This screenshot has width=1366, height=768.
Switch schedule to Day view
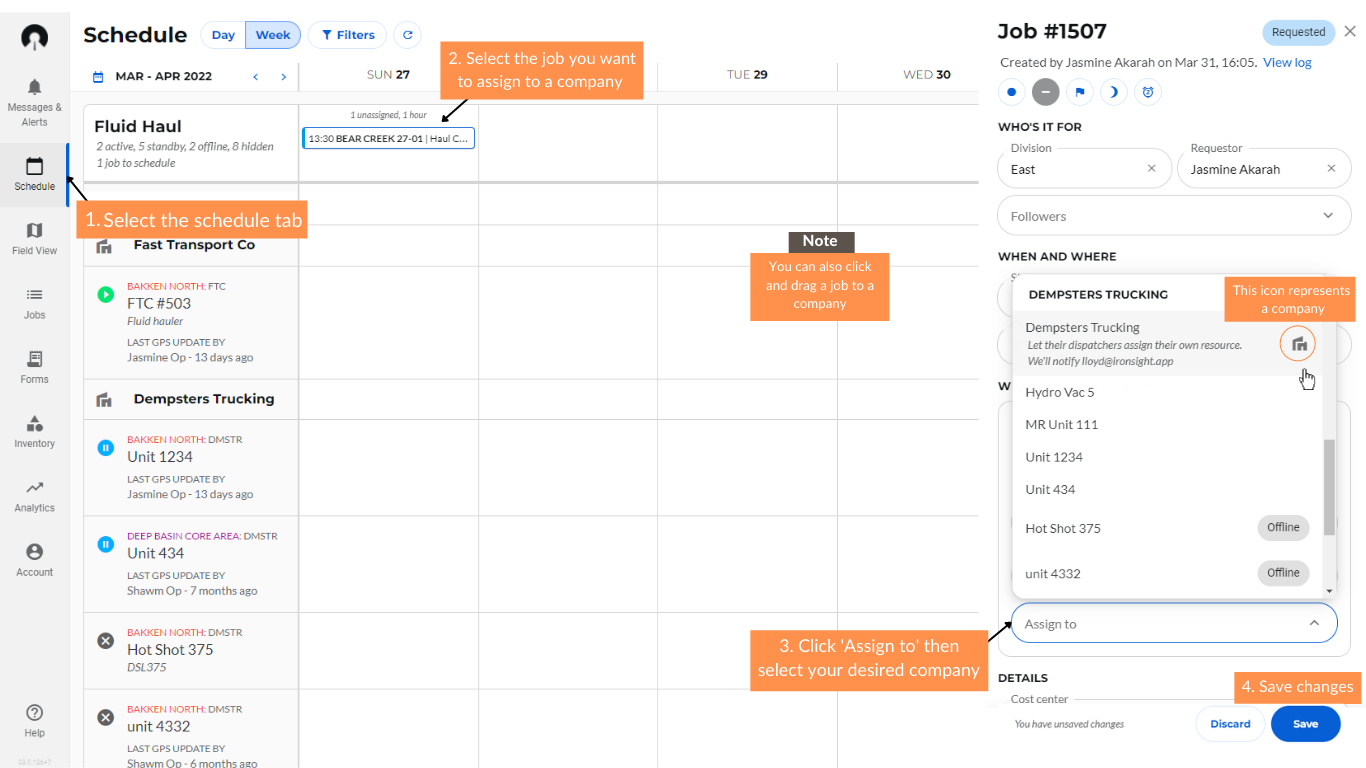[x=223, y=35]
